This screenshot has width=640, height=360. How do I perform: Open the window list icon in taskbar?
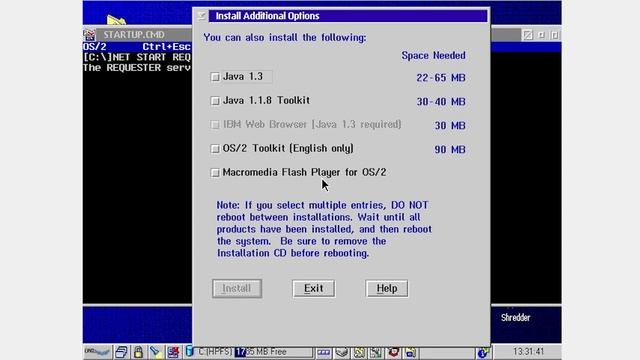pos(121,352)
